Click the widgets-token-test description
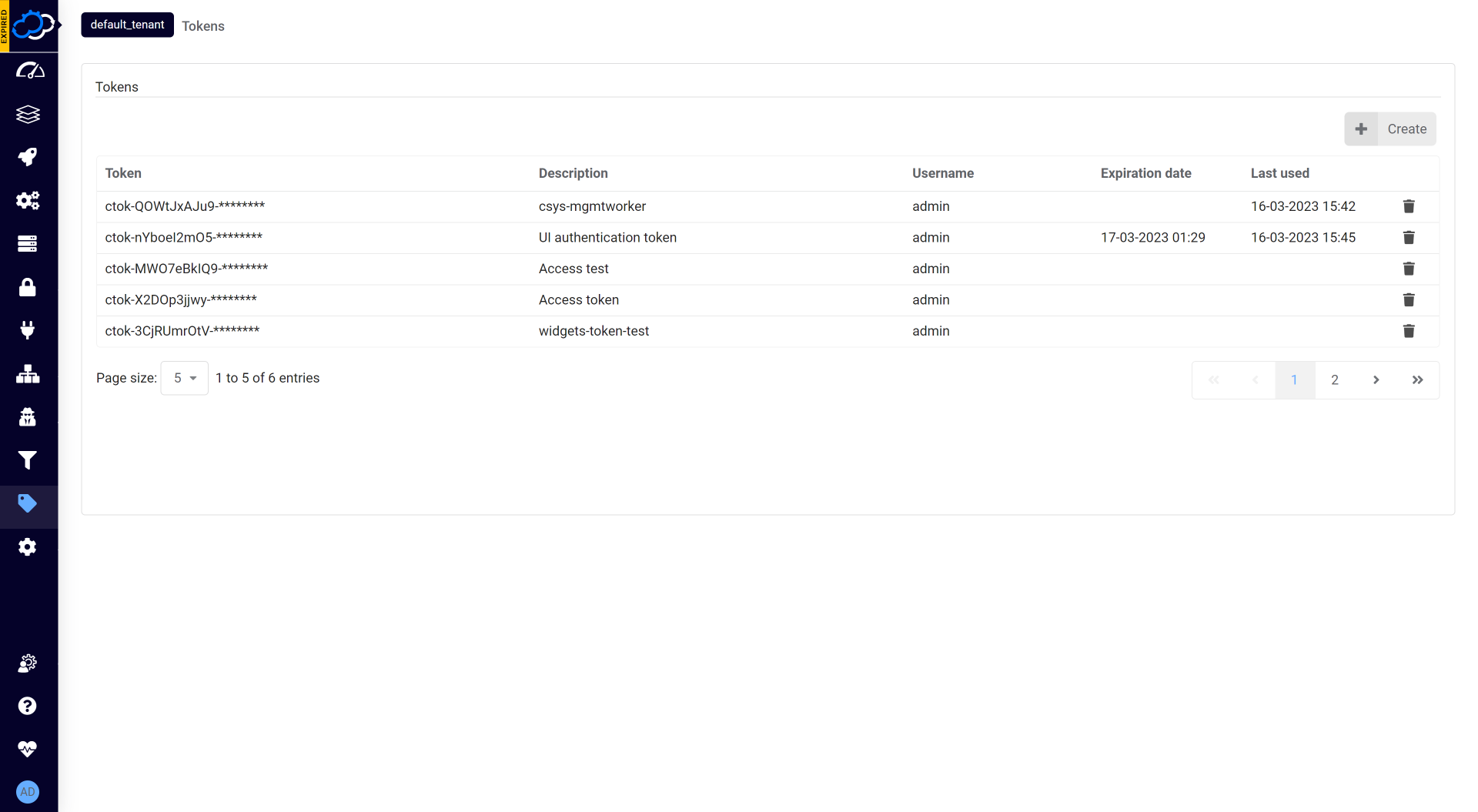Image resolution: width=1478 pixels, height=812 pixels. [x=594, y=331]
